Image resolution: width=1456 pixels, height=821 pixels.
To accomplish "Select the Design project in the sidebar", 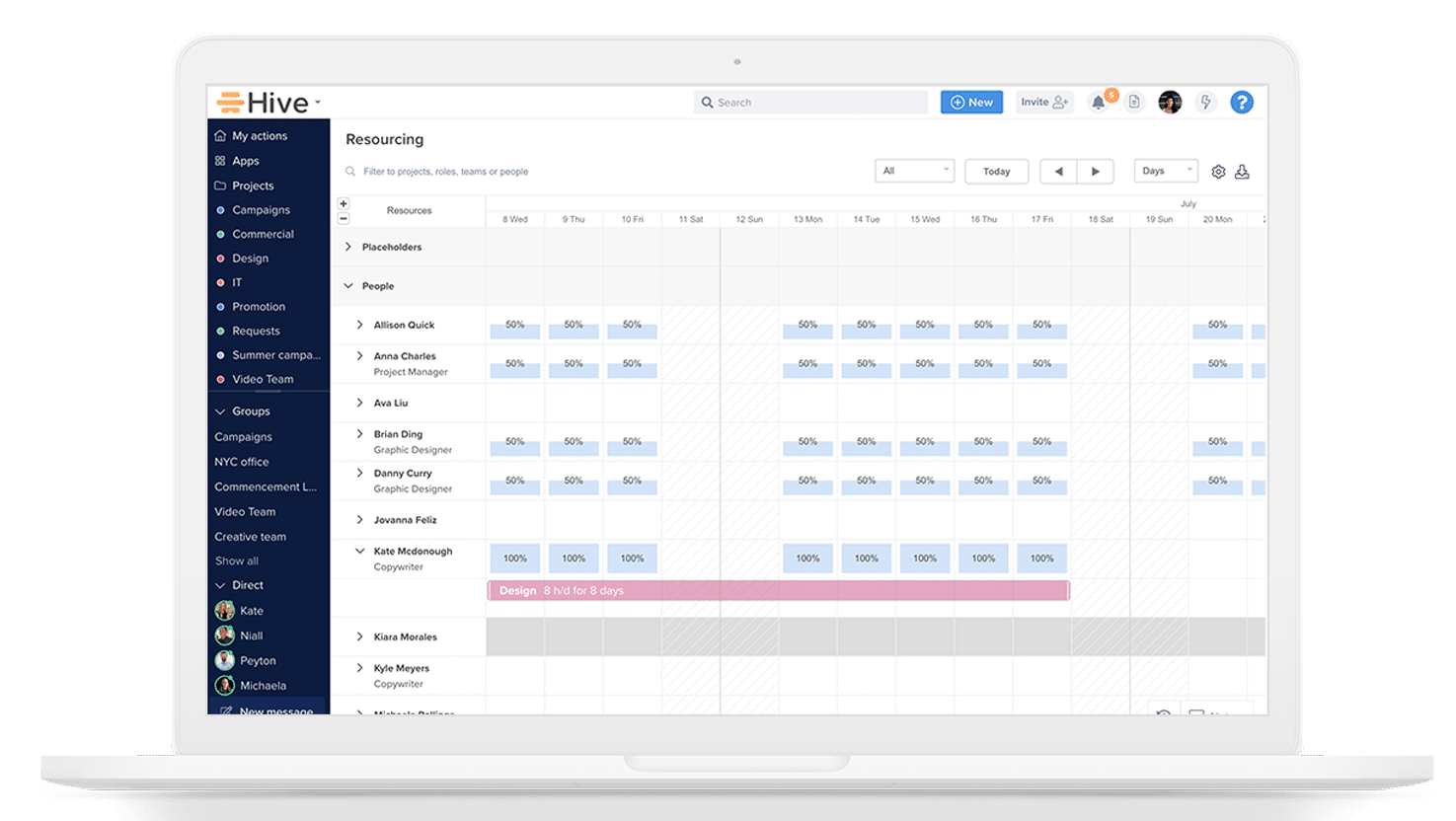I will pos(249,258).
